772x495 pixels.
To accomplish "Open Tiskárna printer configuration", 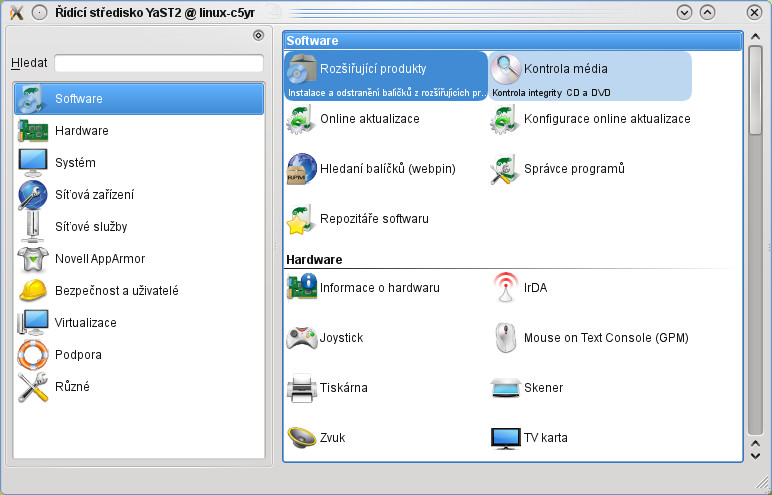I will coord(302,388).
